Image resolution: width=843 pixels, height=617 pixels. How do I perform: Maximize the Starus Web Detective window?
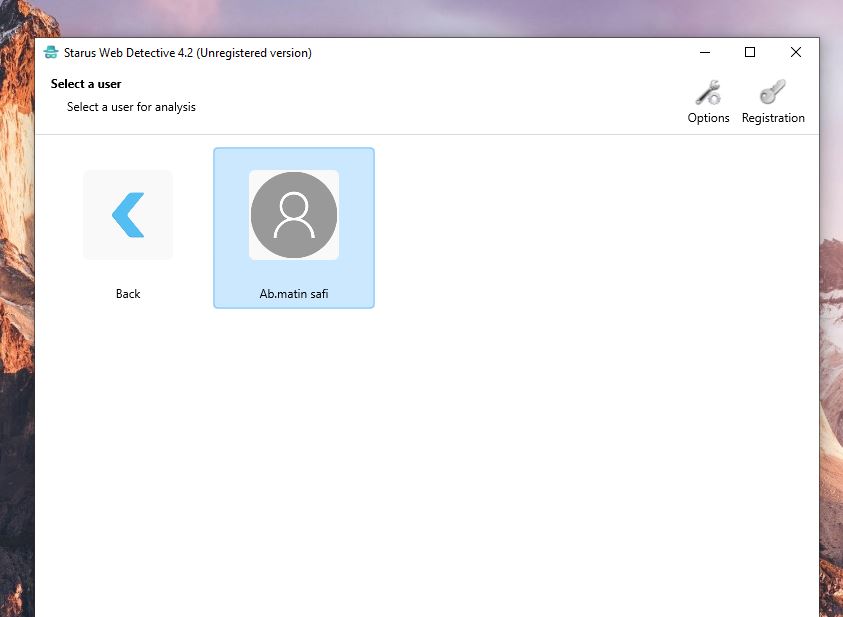(750, 52)
